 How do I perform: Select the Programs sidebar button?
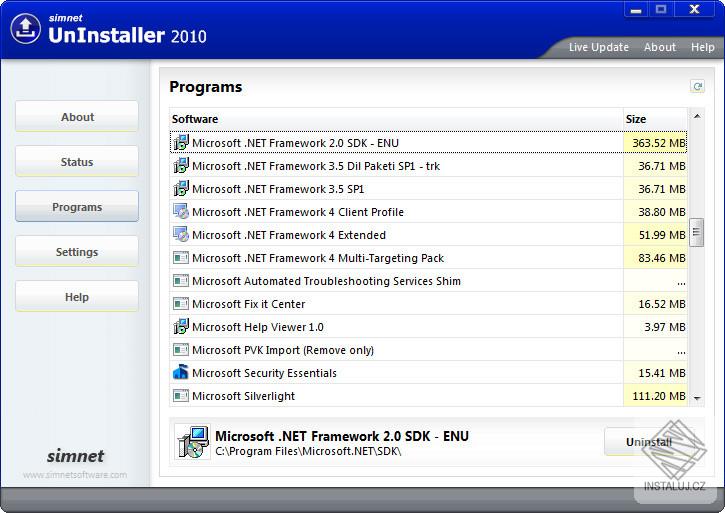(x=77, y=206)
